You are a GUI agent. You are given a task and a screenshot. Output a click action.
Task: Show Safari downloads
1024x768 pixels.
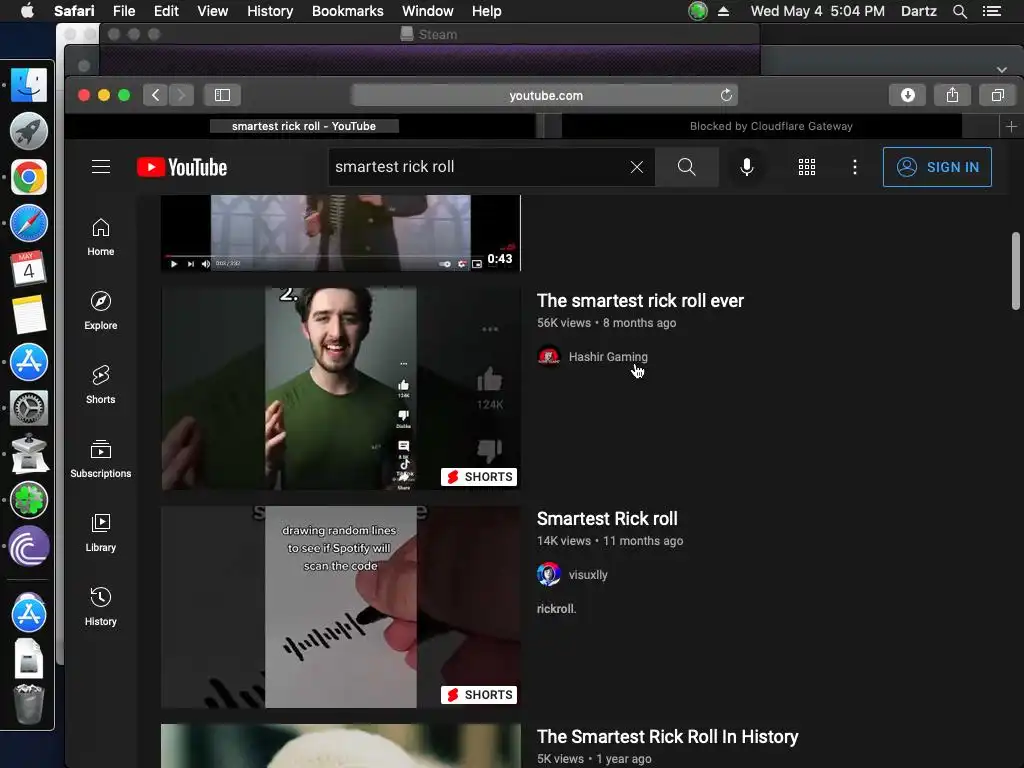tap(907, 95)
